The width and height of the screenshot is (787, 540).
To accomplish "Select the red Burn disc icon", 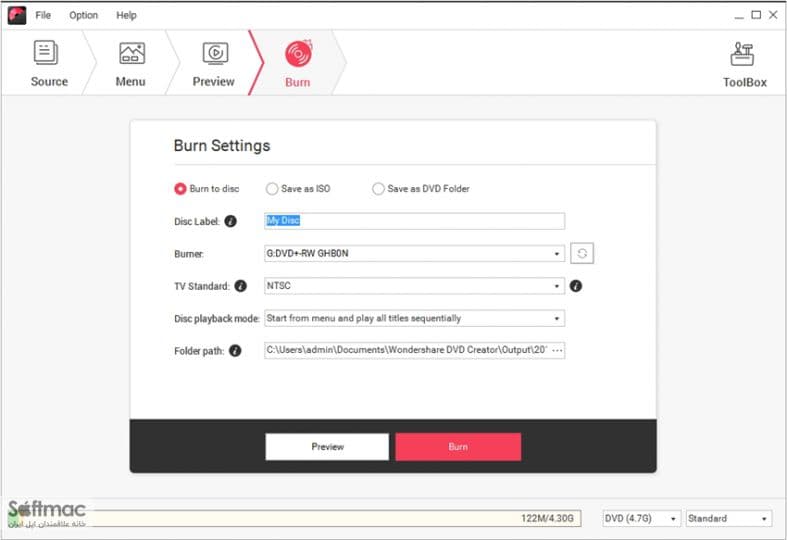I will click(x=299, y=53).
